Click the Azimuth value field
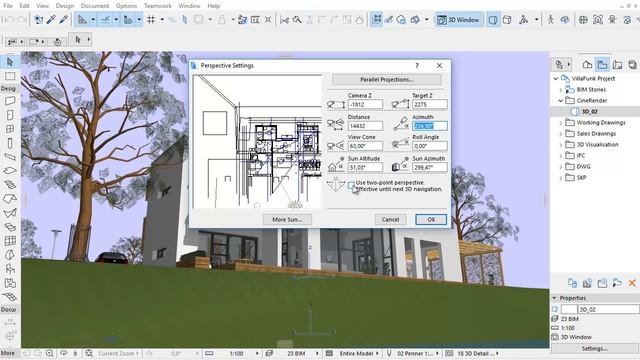This screenshot has width=640, height=360. click(430, 126)
